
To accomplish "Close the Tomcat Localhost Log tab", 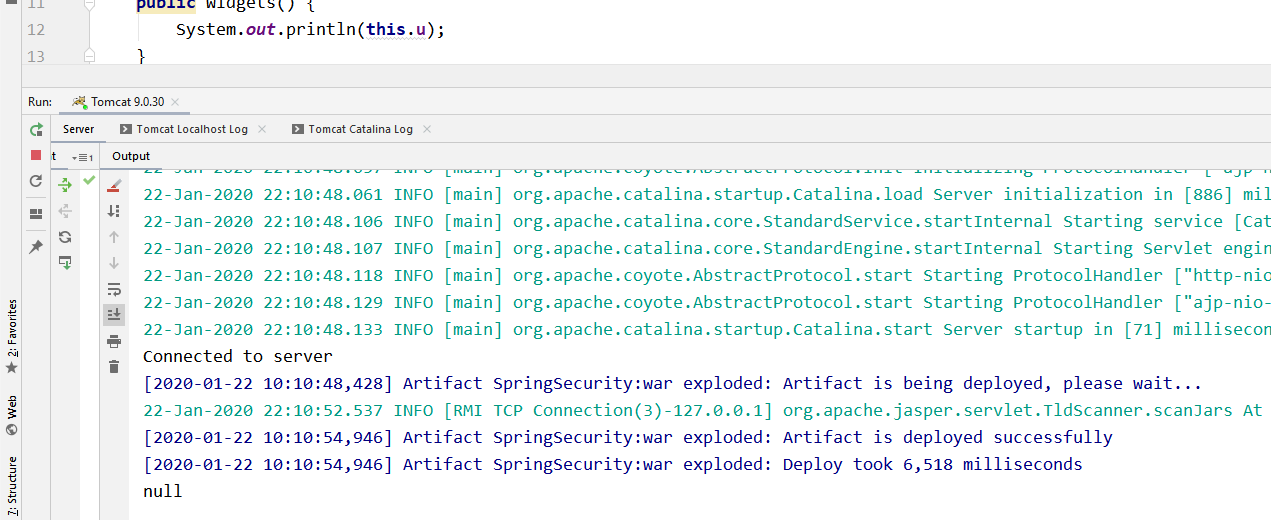I will [262, 129].
